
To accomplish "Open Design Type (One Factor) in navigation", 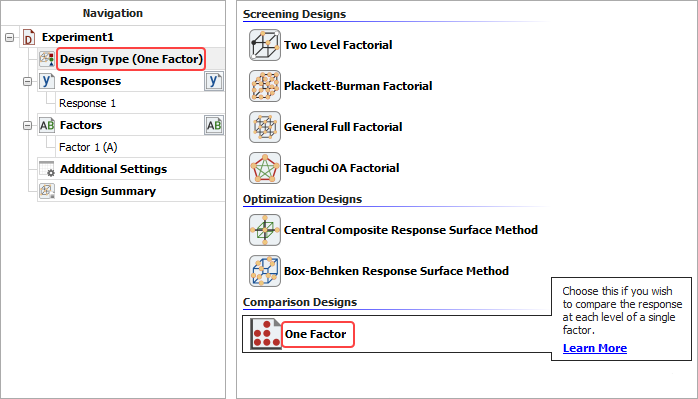I will coord(131,59).
